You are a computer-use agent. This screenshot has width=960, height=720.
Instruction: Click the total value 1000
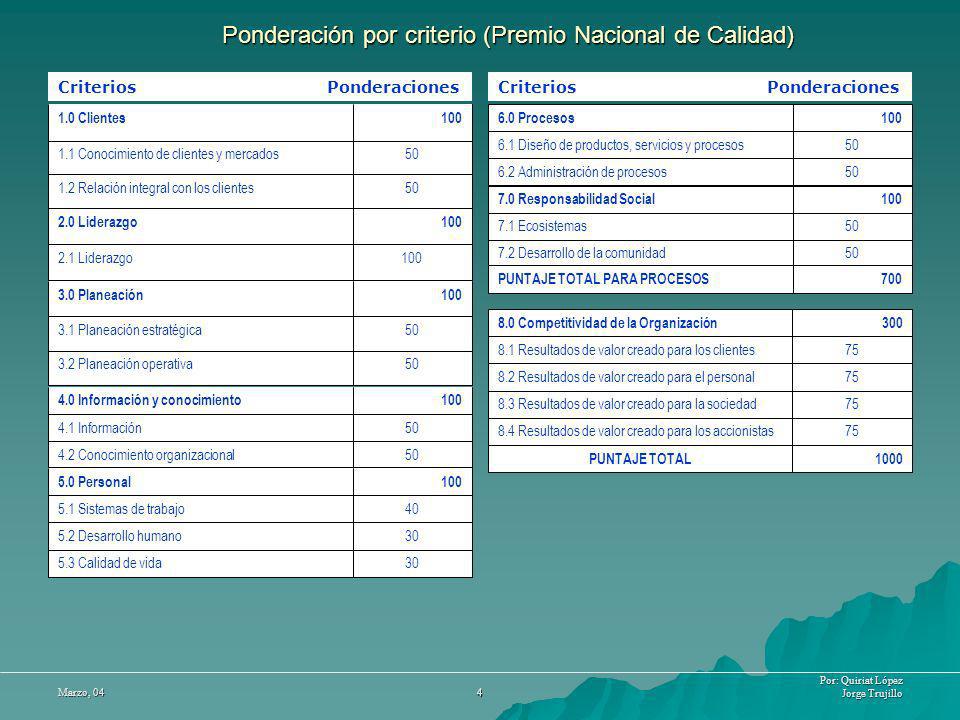point(888,459)
